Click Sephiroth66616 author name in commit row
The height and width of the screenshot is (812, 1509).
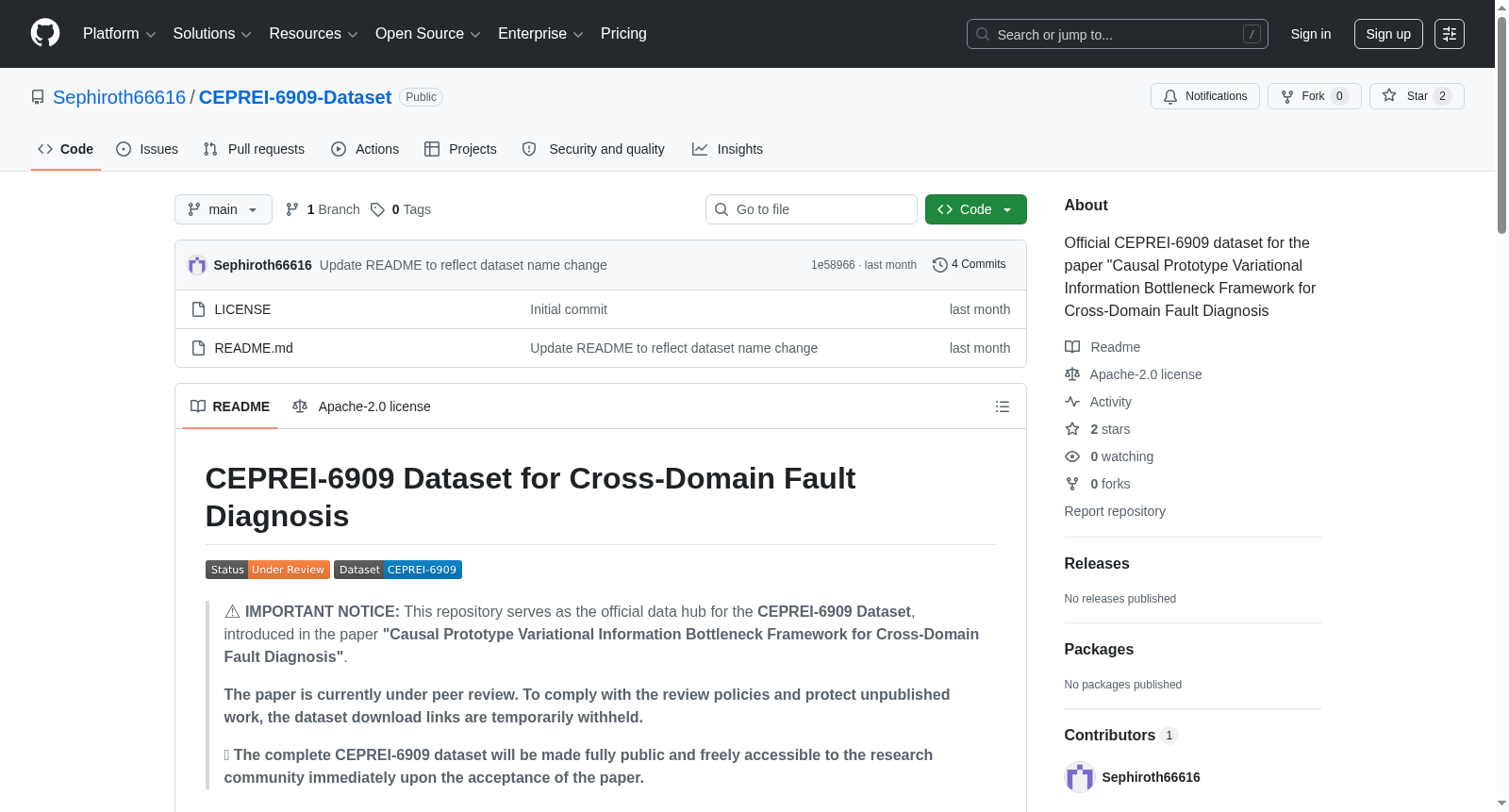pyautogui.click(x=262, y=265)
